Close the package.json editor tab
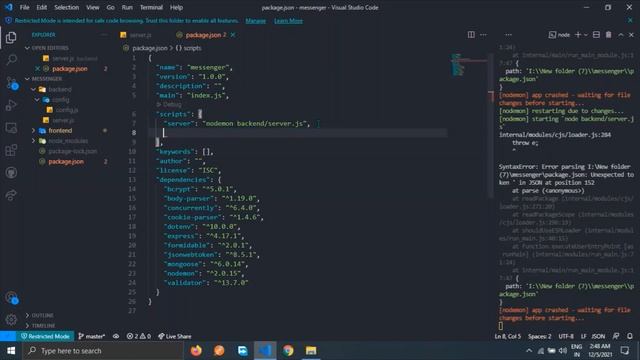640x360 pixels. point(233,35)
